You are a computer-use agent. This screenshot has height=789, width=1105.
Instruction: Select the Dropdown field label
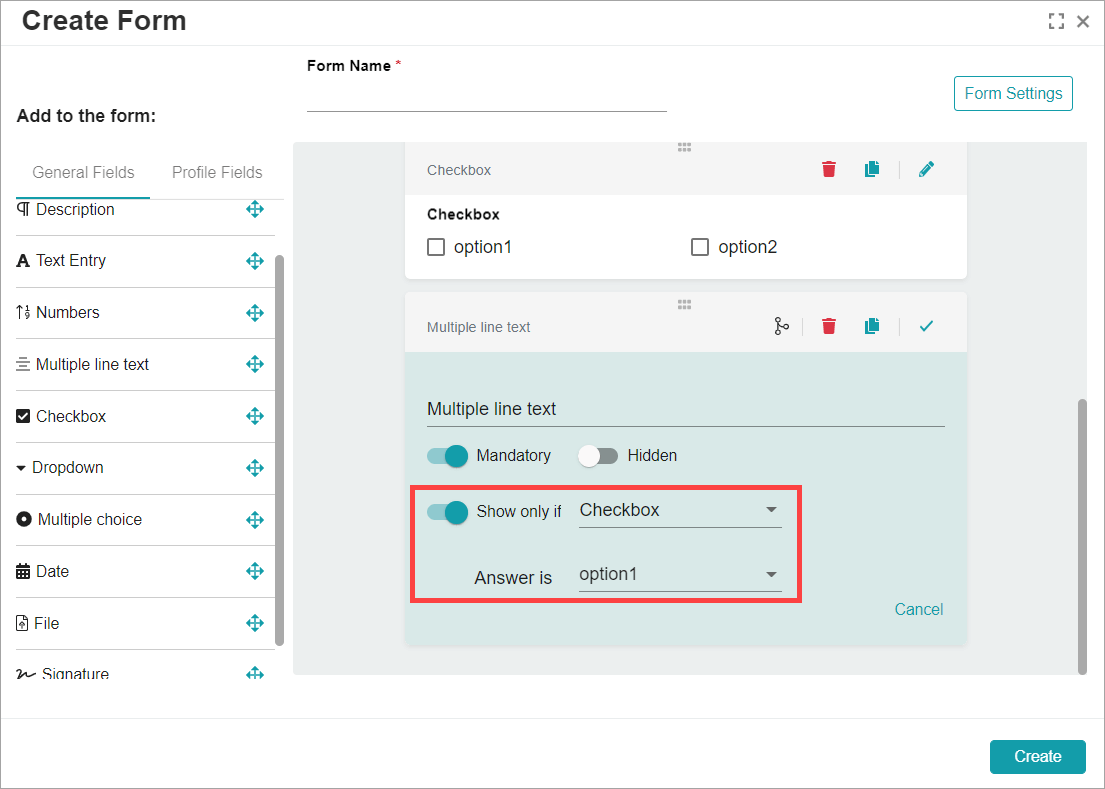(68, 468)
